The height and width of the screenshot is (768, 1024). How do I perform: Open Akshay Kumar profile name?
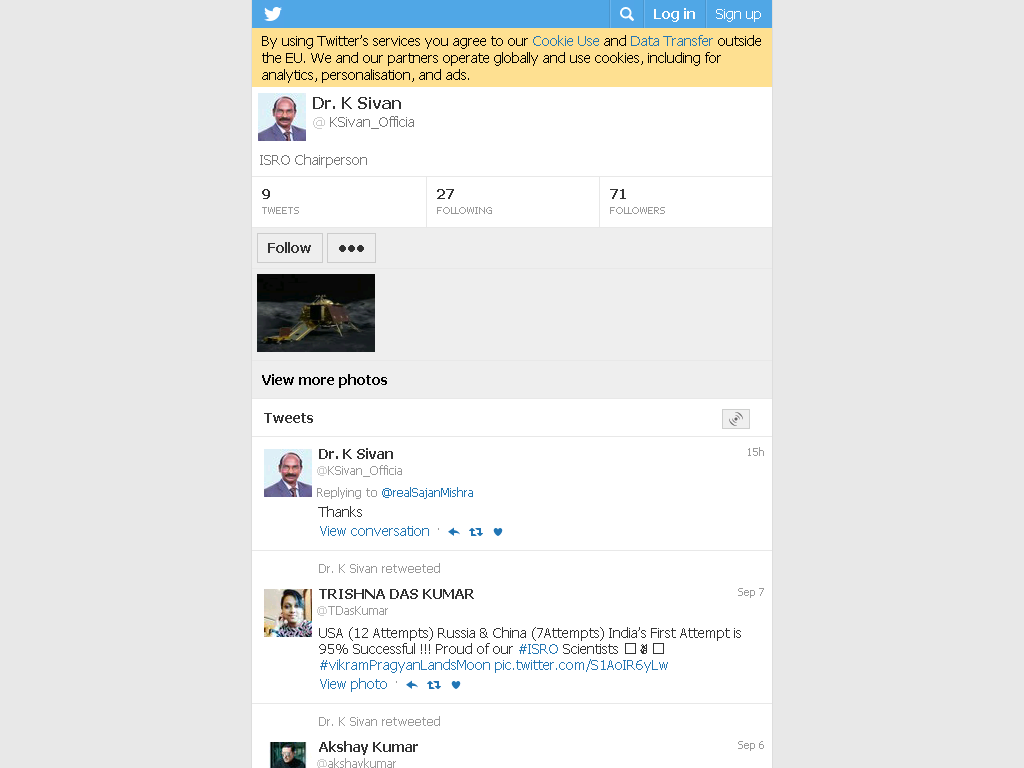tap(368, 746)
